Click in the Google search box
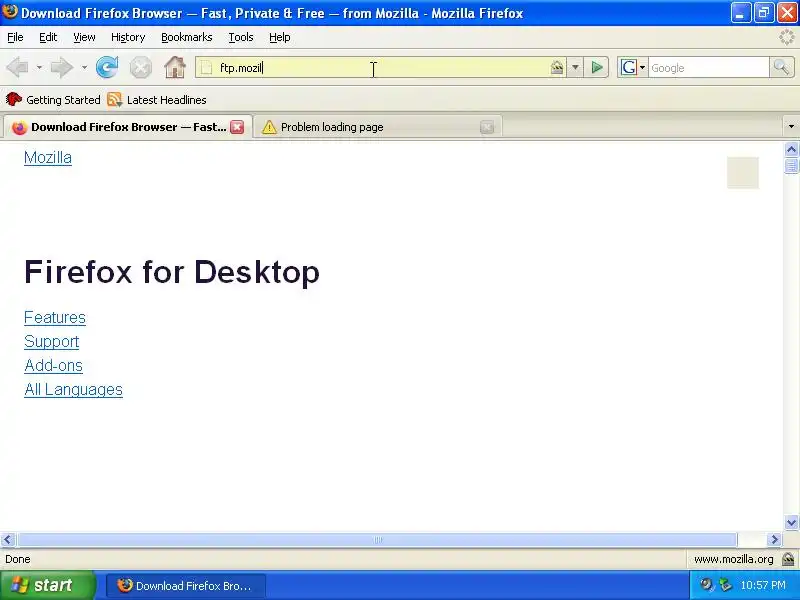The width and height of the screenshot is (800, 600). 709,67
